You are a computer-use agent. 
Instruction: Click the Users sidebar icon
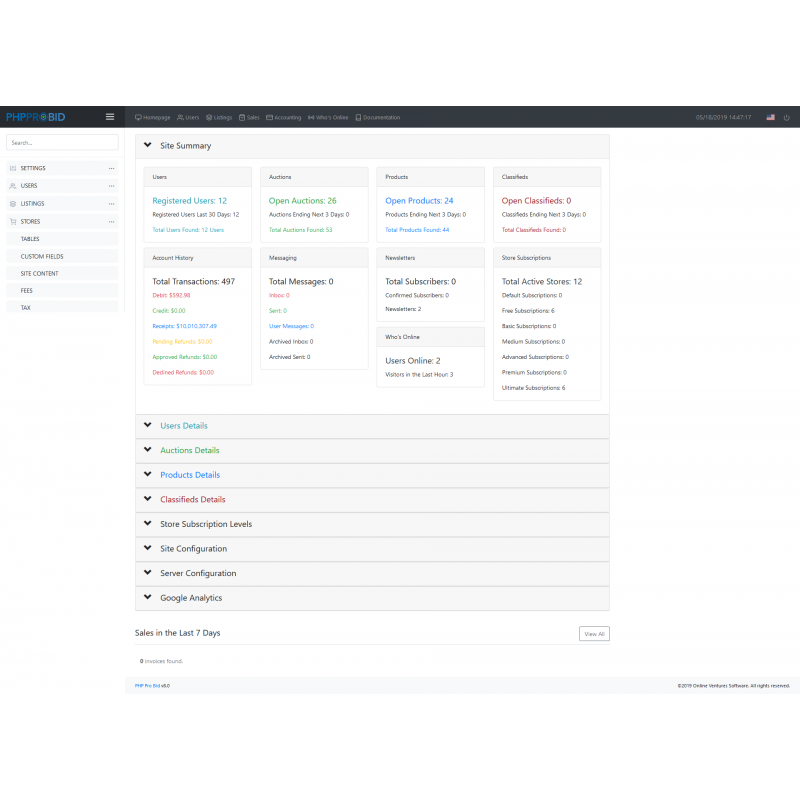(13, 186)
